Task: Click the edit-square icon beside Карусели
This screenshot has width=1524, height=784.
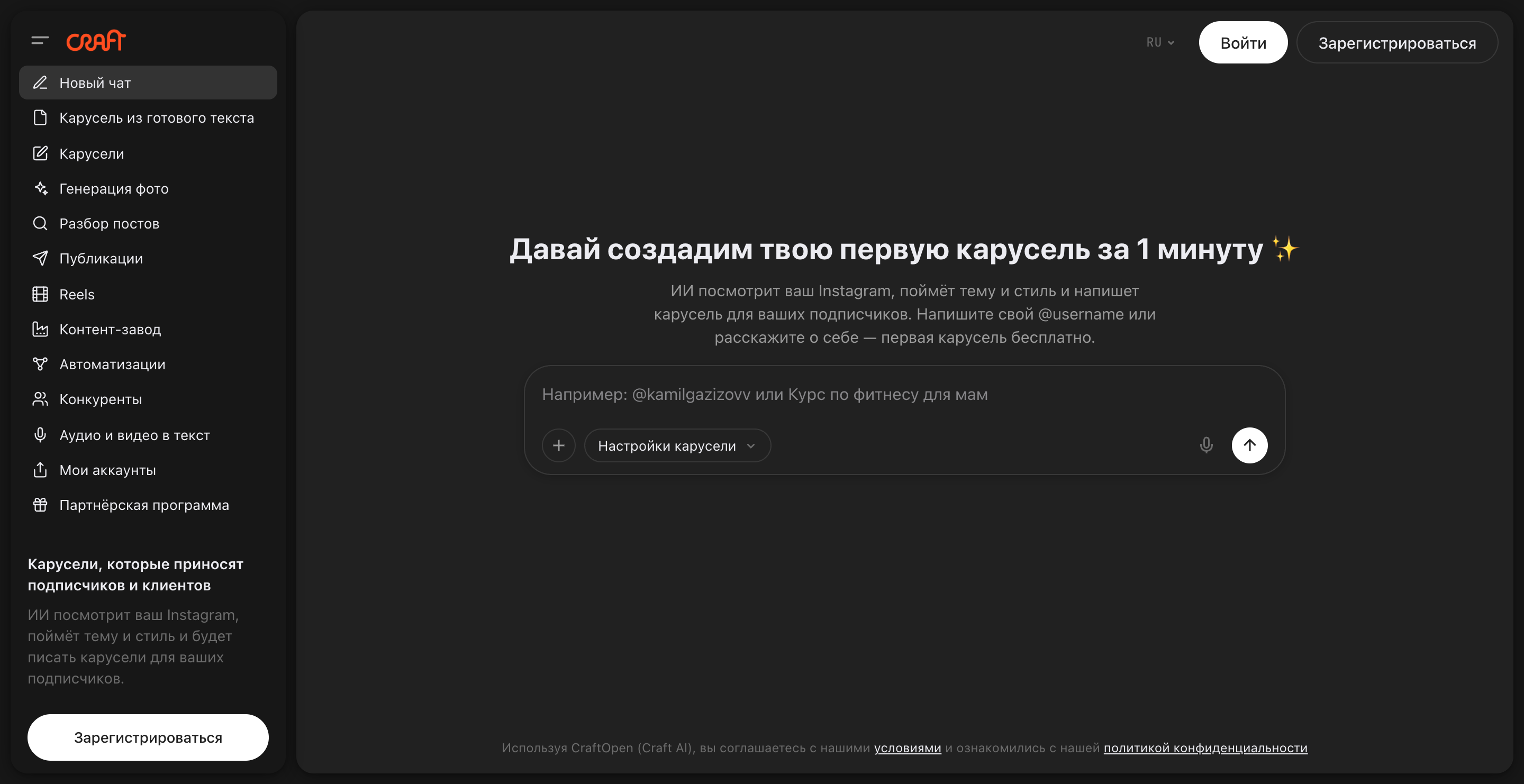Action: click(40, 153)
